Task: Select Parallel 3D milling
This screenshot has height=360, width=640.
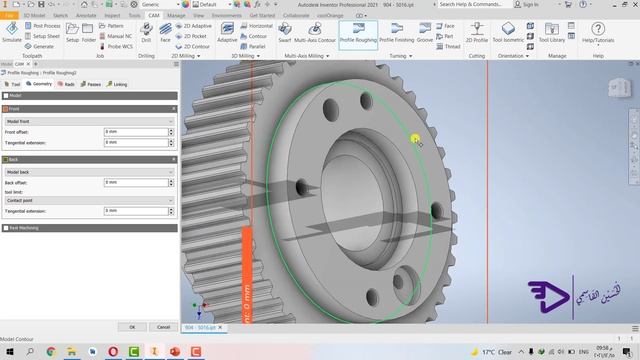Action: 253,47
